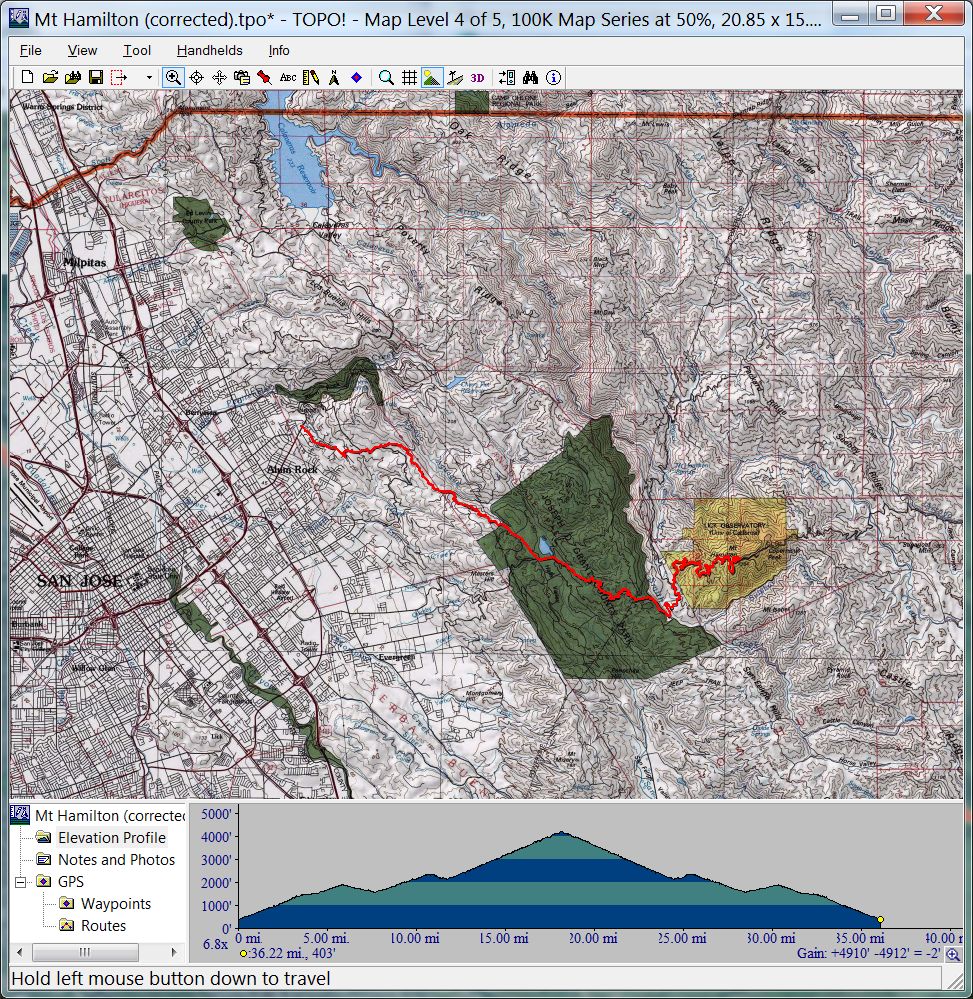Select the Compass tool icon
Screen dimensions: 973x999
332,77
